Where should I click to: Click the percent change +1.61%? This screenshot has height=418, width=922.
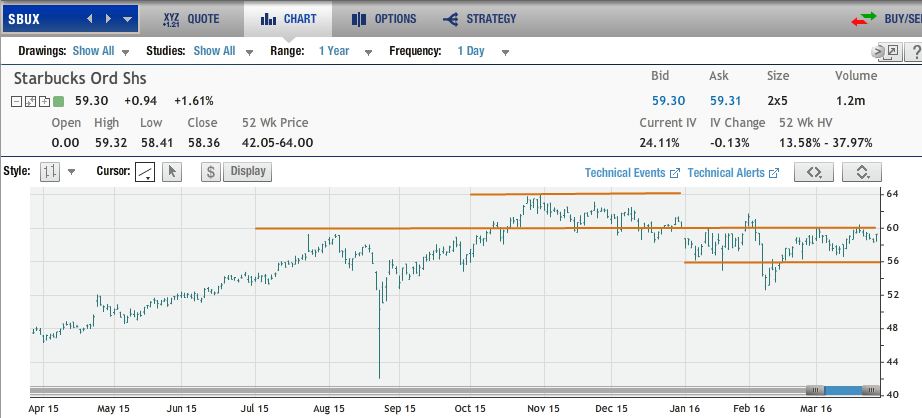click(193, 101)
